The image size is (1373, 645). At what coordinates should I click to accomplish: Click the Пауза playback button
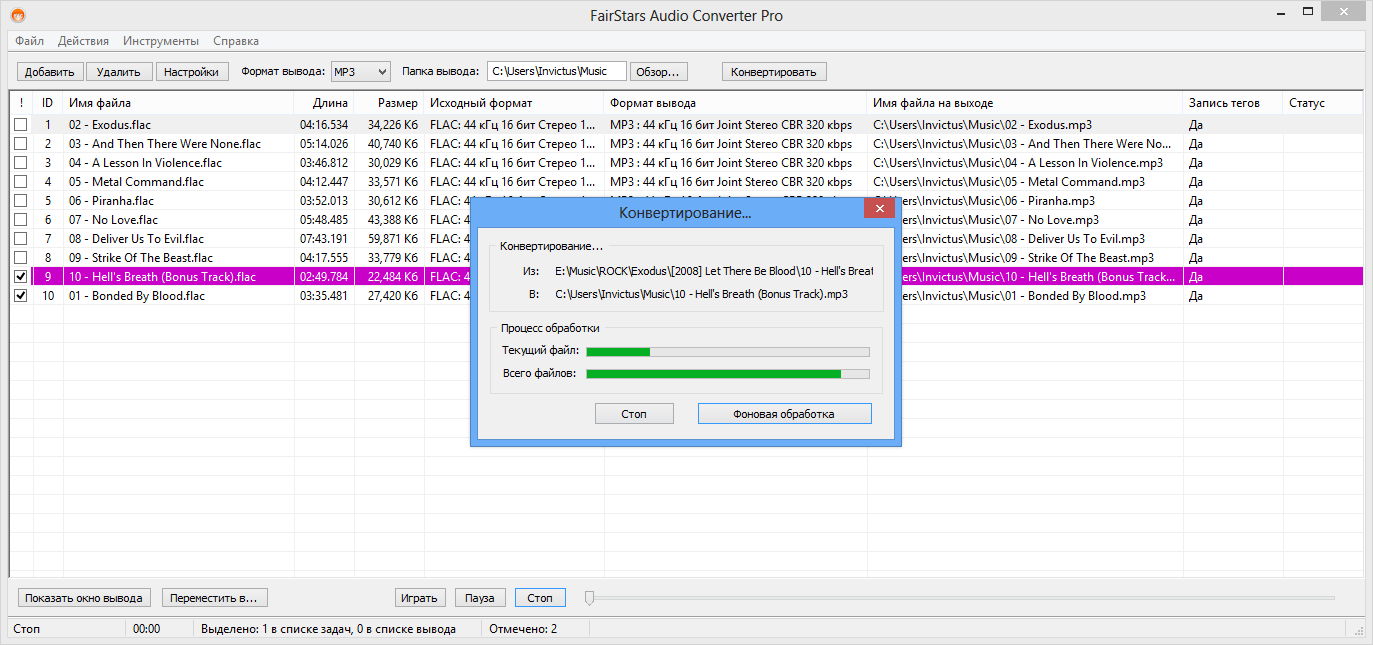tap(480, 598)
